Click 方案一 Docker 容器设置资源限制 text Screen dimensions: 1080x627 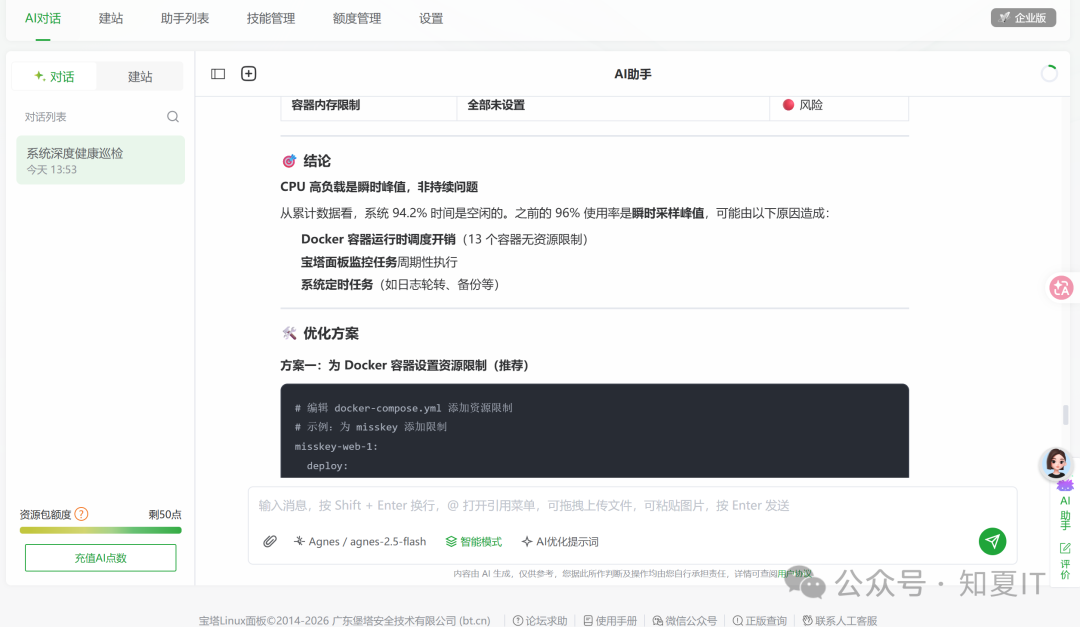404,365
